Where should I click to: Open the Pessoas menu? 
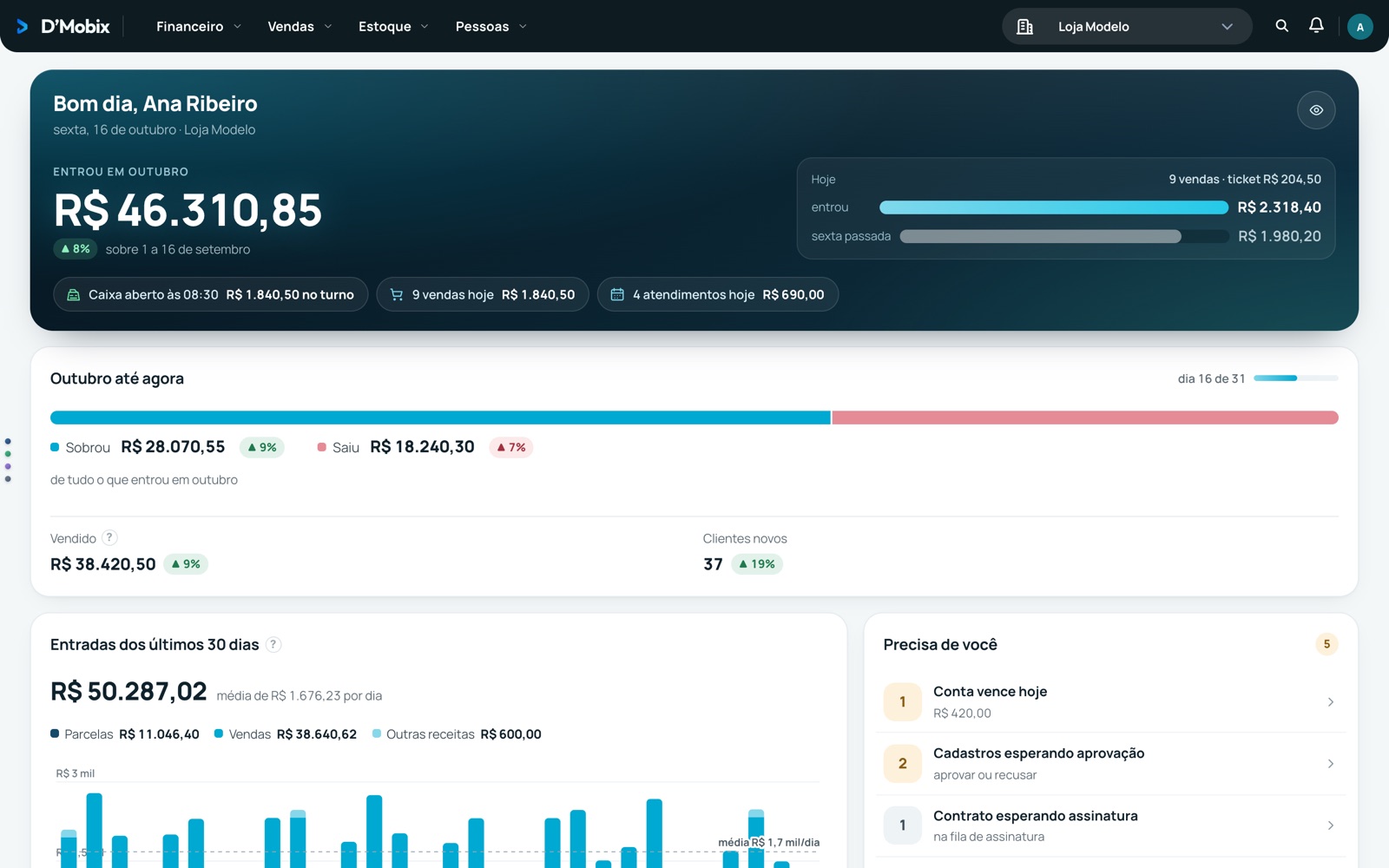click(490, 27)
